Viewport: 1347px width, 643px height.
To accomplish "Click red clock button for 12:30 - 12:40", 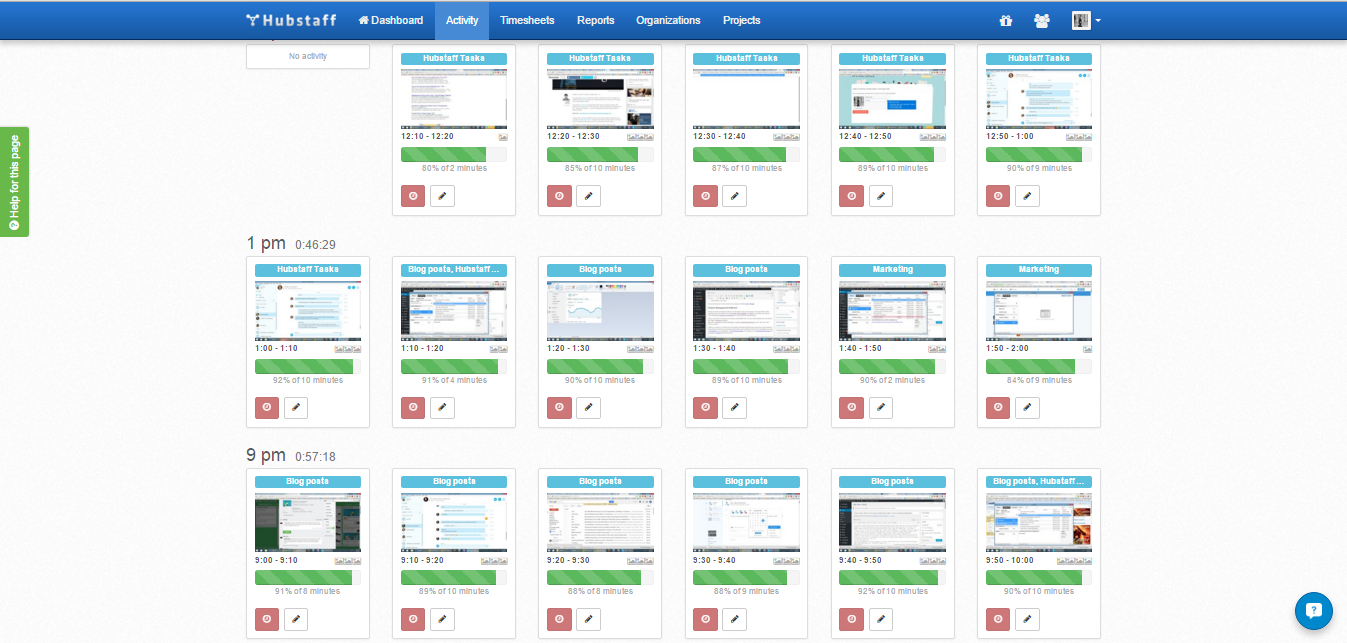I will point(705,196).
